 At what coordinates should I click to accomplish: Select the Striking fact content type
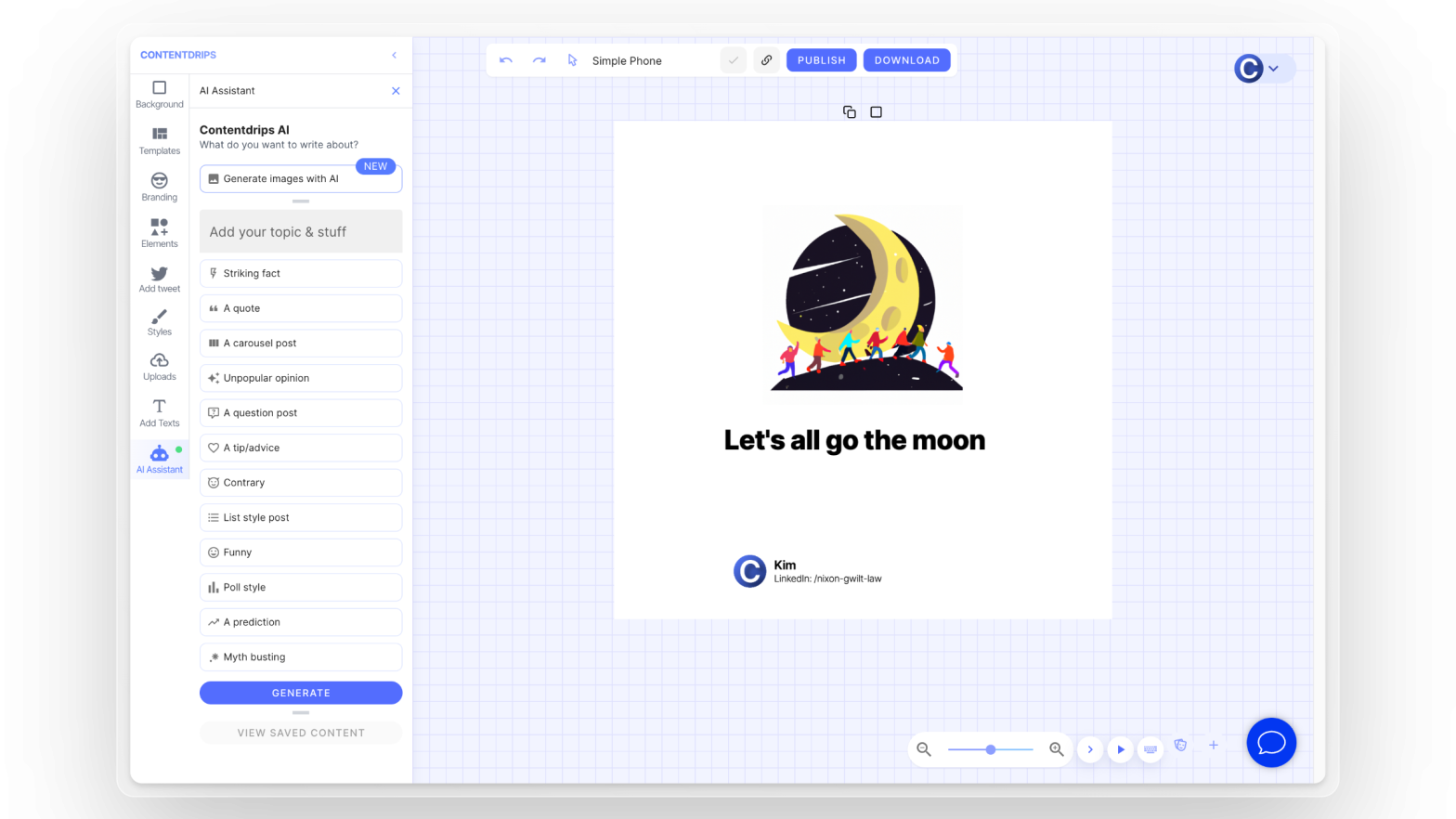[x=301, y=274]
